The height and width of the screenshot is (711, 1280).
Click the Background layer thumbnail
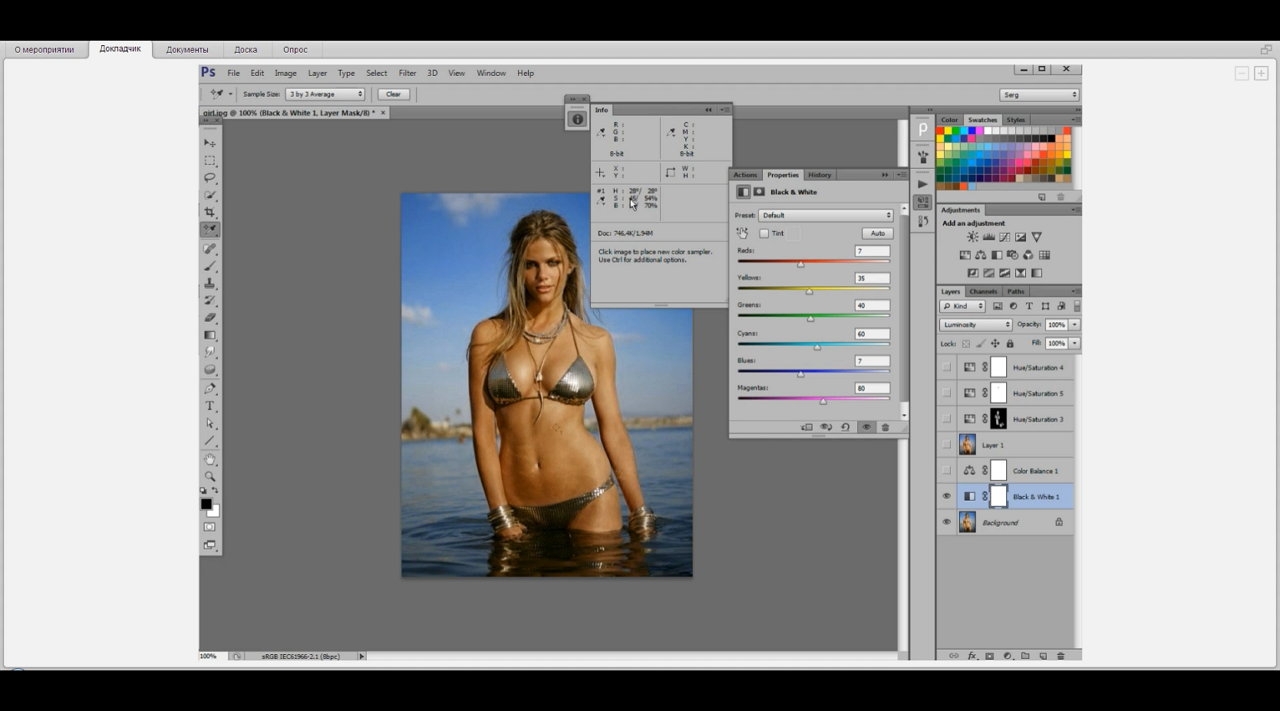coord(967,522)
